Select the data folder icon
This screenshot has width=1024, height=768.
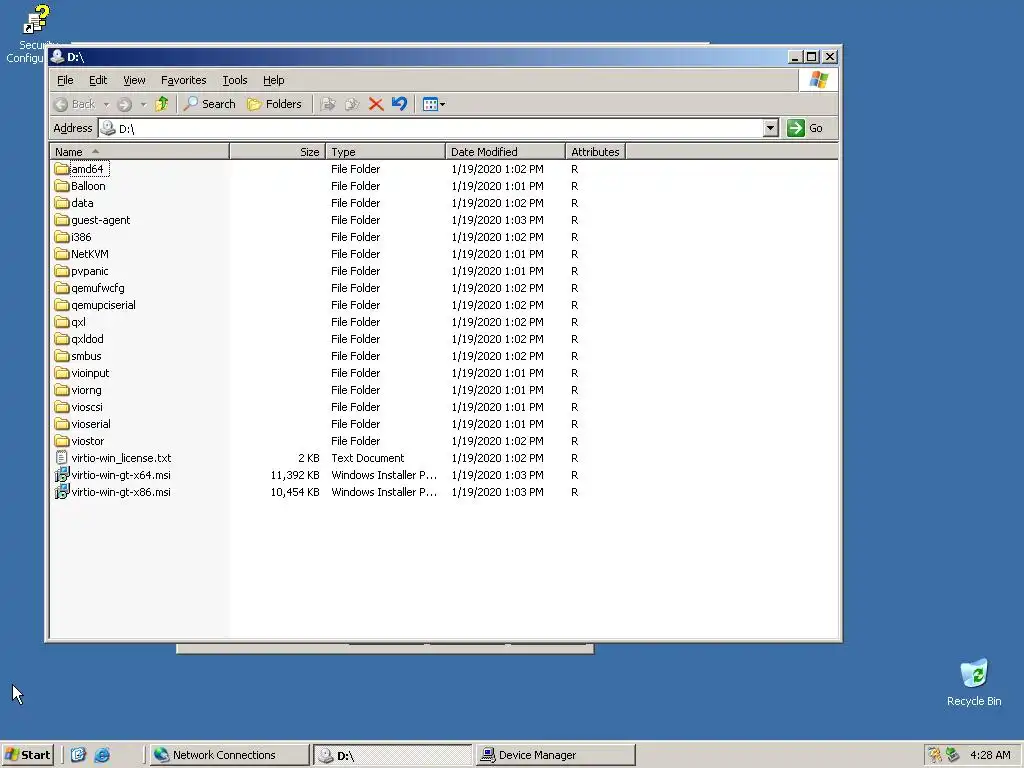tap(62, 203)
